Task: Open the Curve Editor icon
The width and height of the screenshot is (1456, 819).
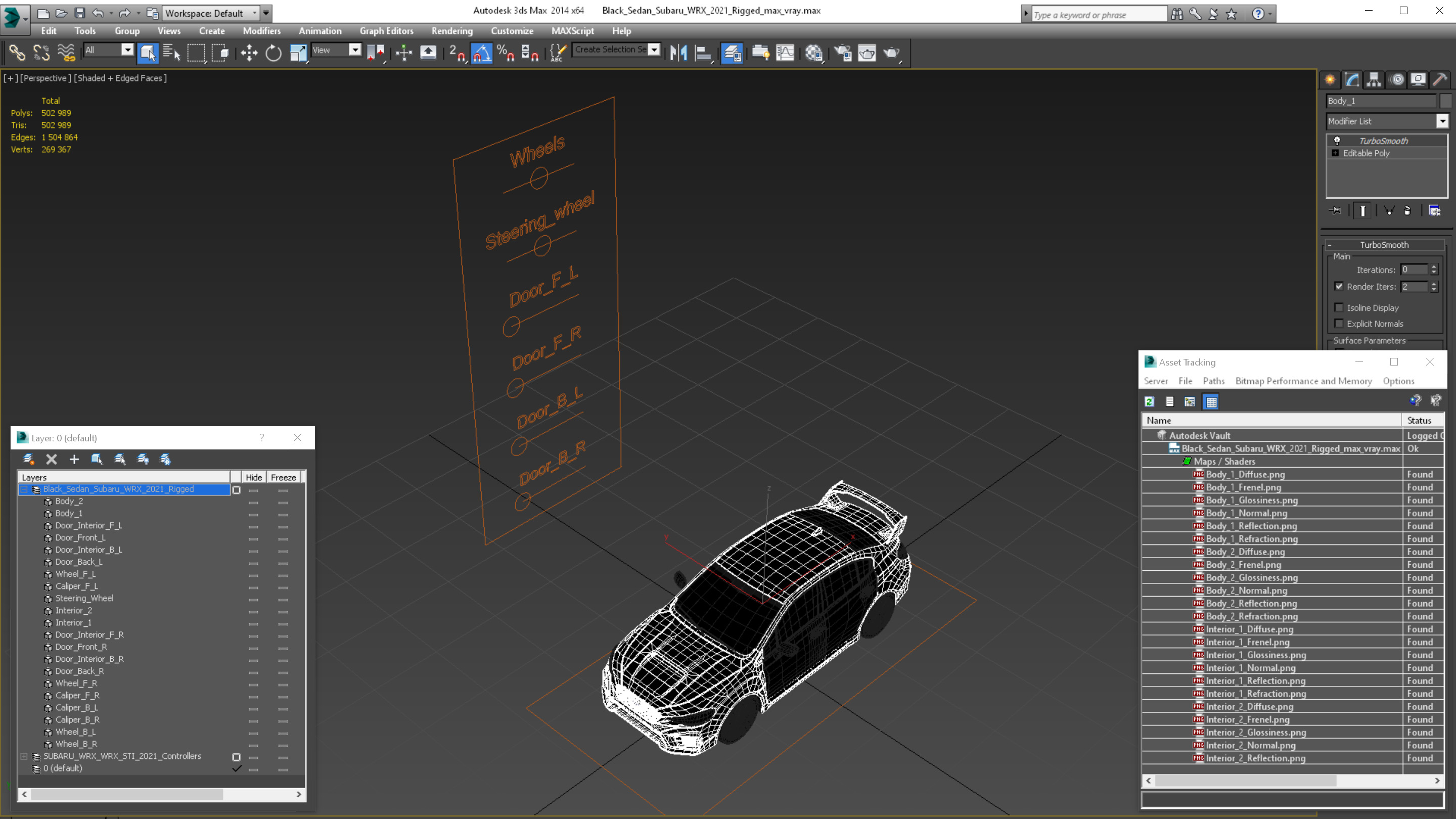Action: click(x=785, y=53)
